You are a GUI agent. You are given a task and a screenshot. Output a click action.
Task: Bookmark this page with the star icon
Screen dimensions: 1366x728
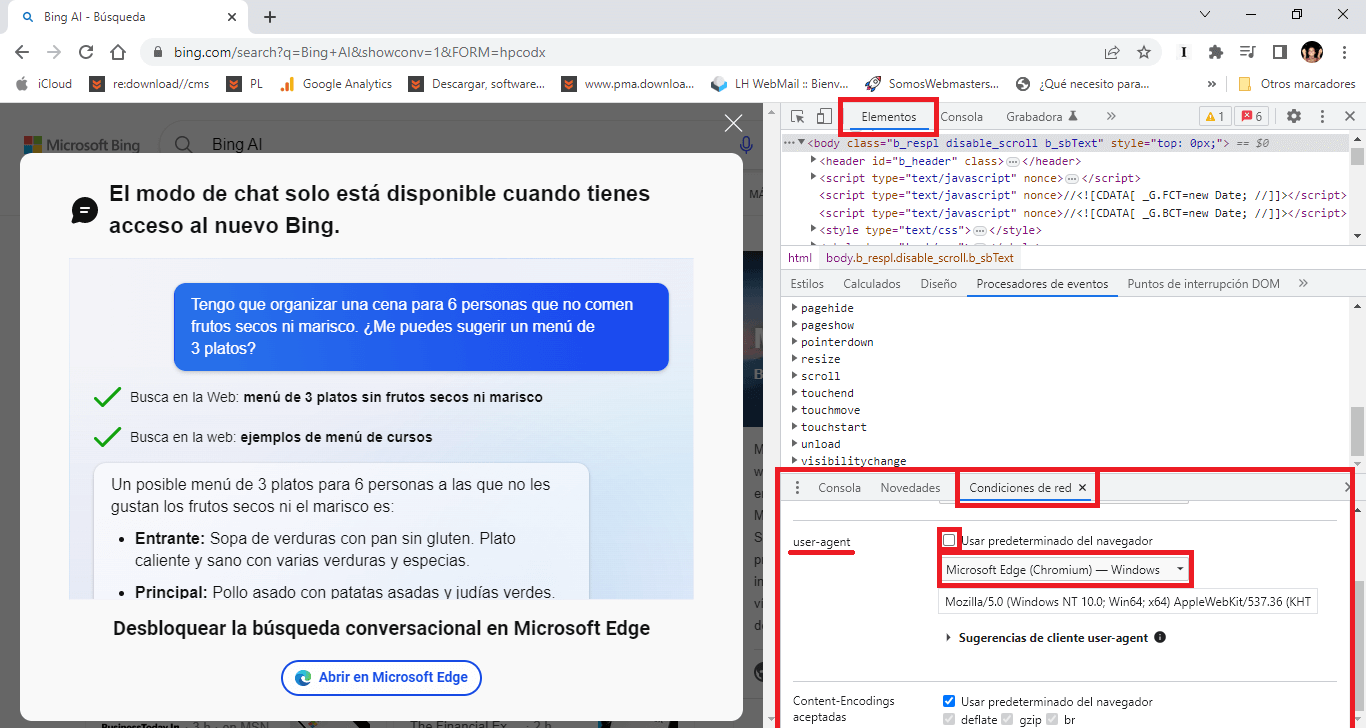(1144, 52)
